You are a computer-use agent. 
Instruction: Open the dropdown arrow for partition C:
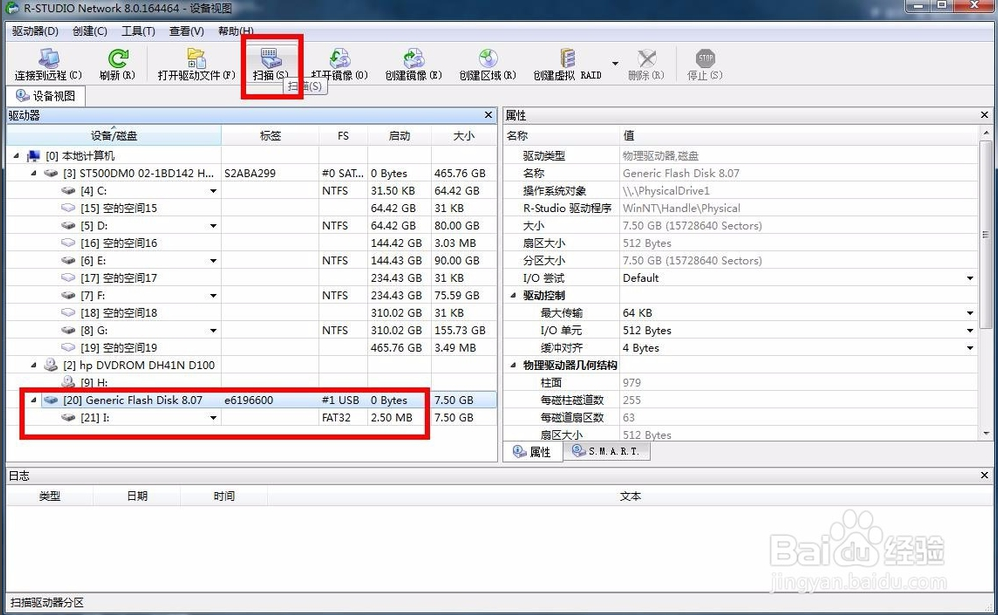point(213,191)
